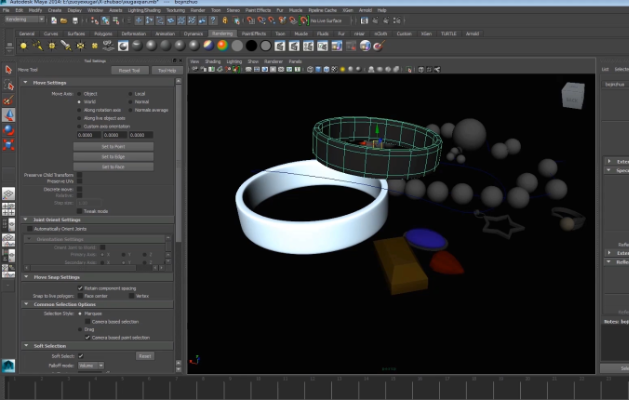The width and height of the screenshot is (629, 400).
Task: Click the Reset Tool button
Action: pyautogui.click(x=129, y=70)
